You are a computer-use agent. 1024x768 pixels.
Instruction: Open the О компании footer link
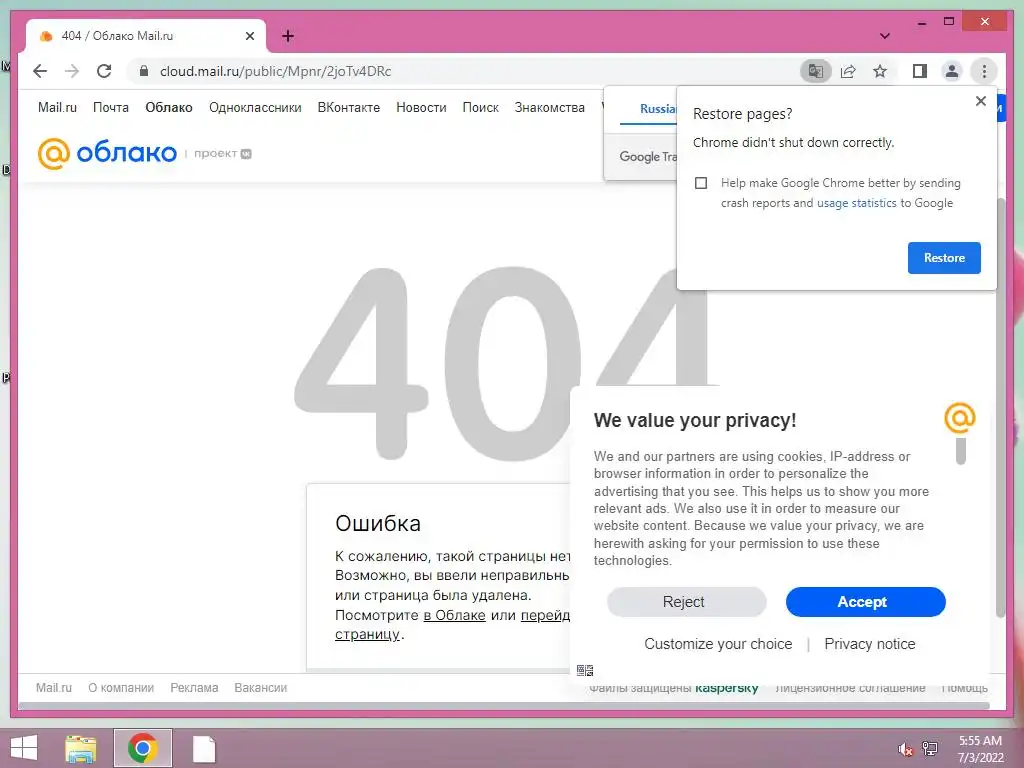(121, 688)
